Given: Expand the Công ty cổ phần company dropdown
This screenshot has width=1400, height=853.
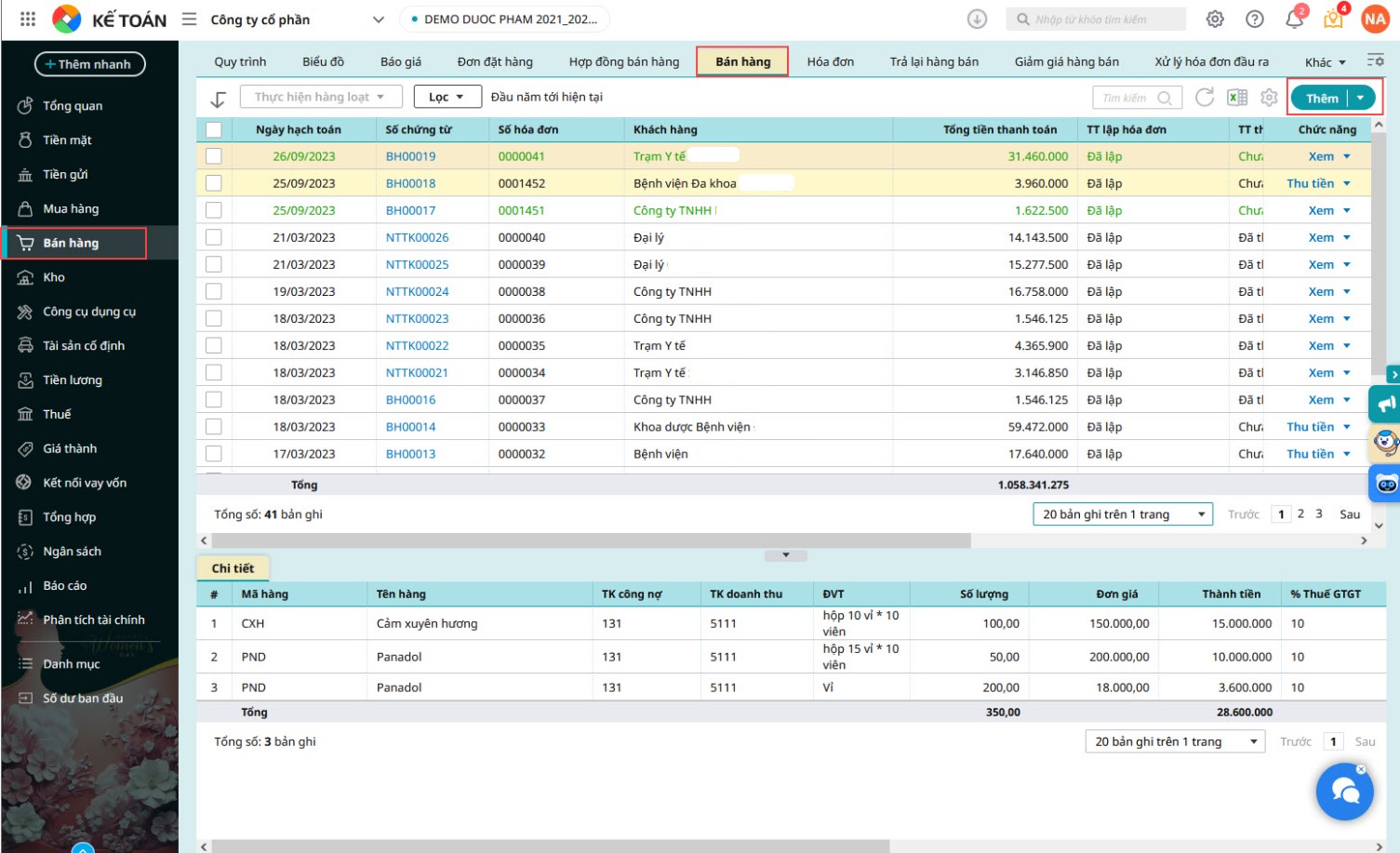Looking at the screenshot, I should pyautogui.click(x=378, y=20).
